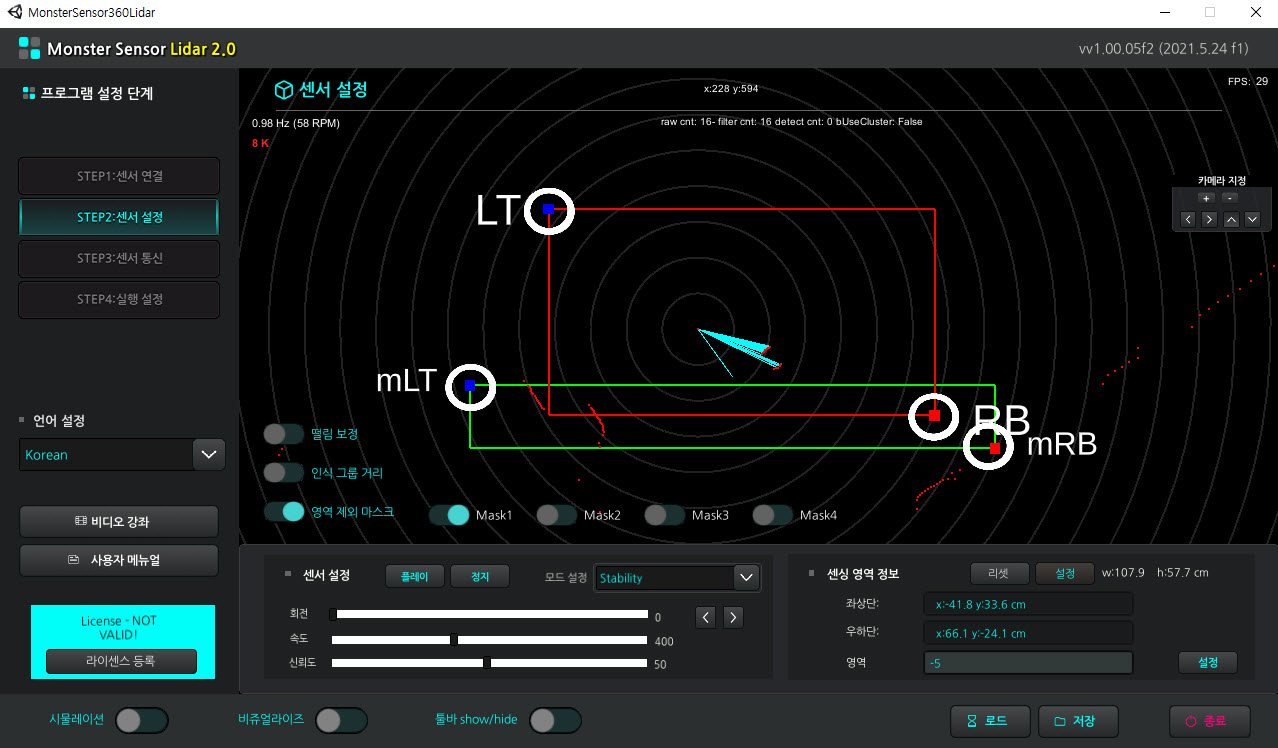Image resolution: width=1278 pixels, height=748 pixels.
Task: Move the camera left with the left arrow
Action: 1187,219
